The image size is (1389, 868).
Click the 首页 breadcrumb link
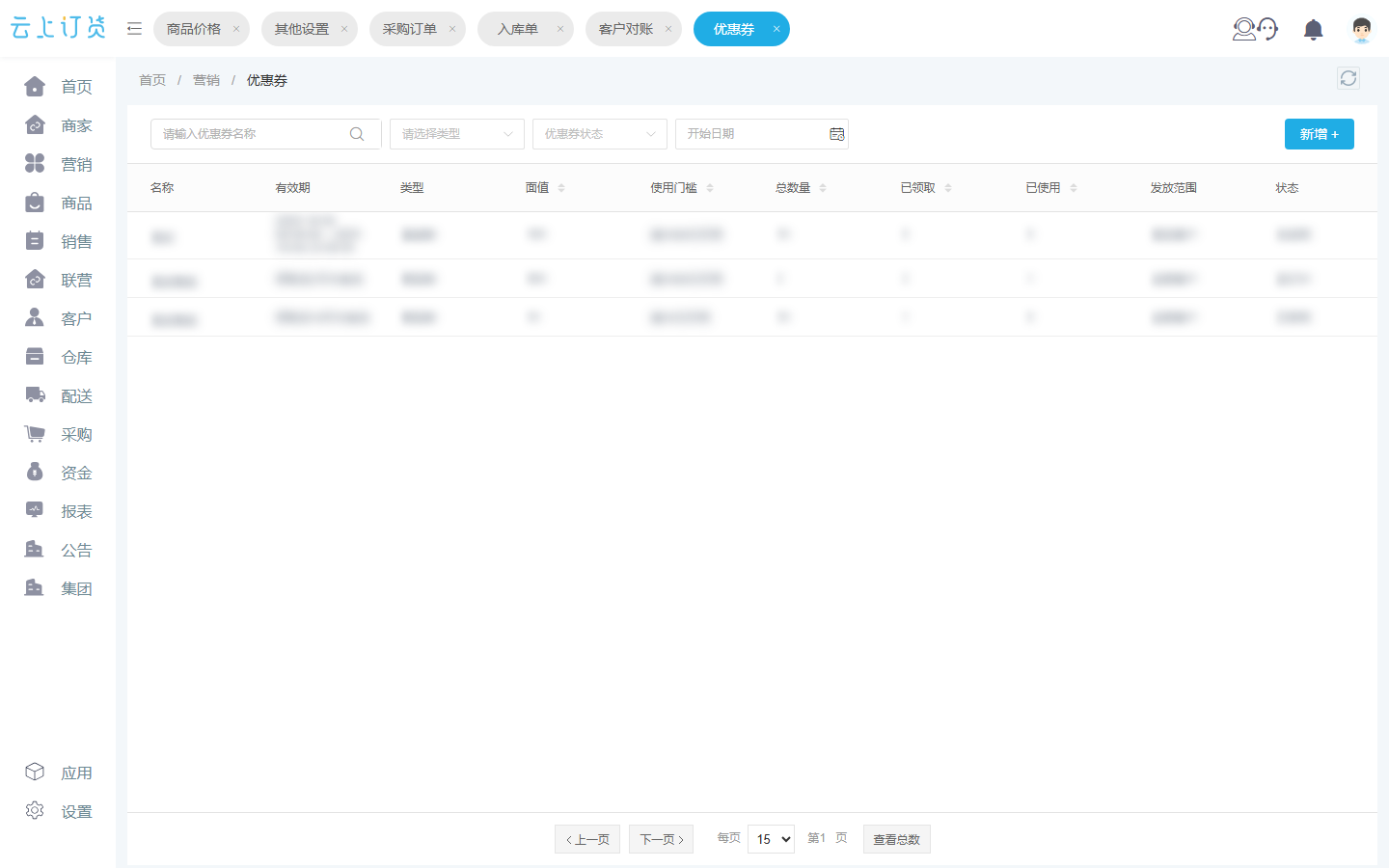point(152,80)
